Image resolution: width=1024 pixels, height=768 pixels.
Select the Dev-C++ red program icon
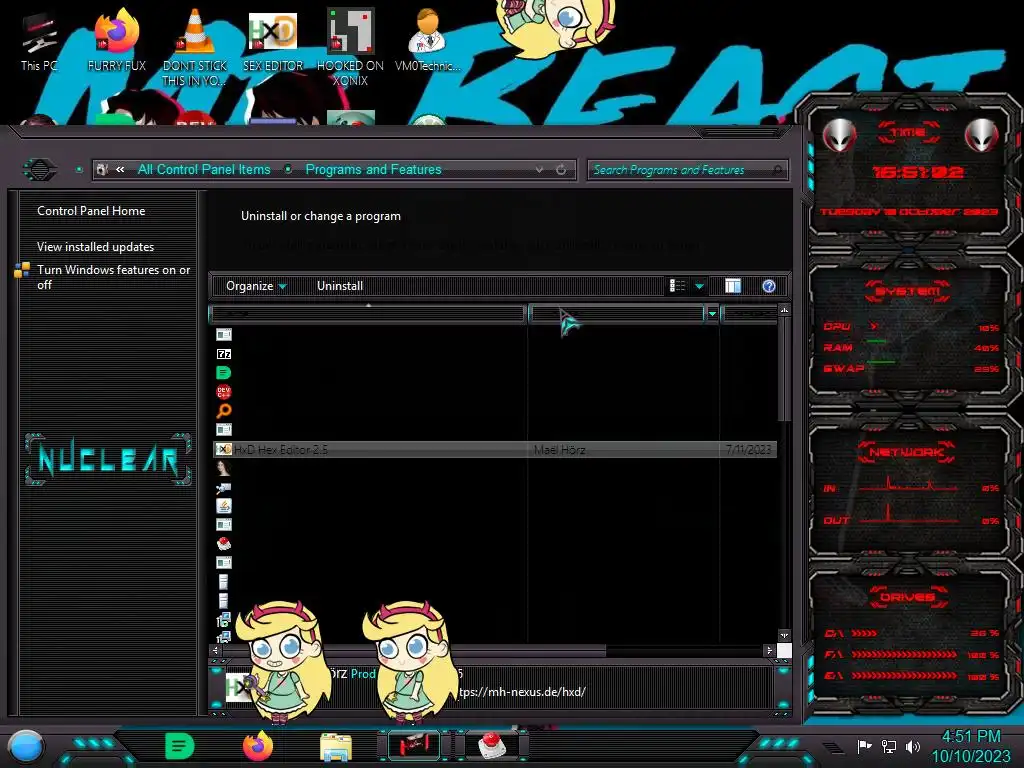click(x=223, y=392)
